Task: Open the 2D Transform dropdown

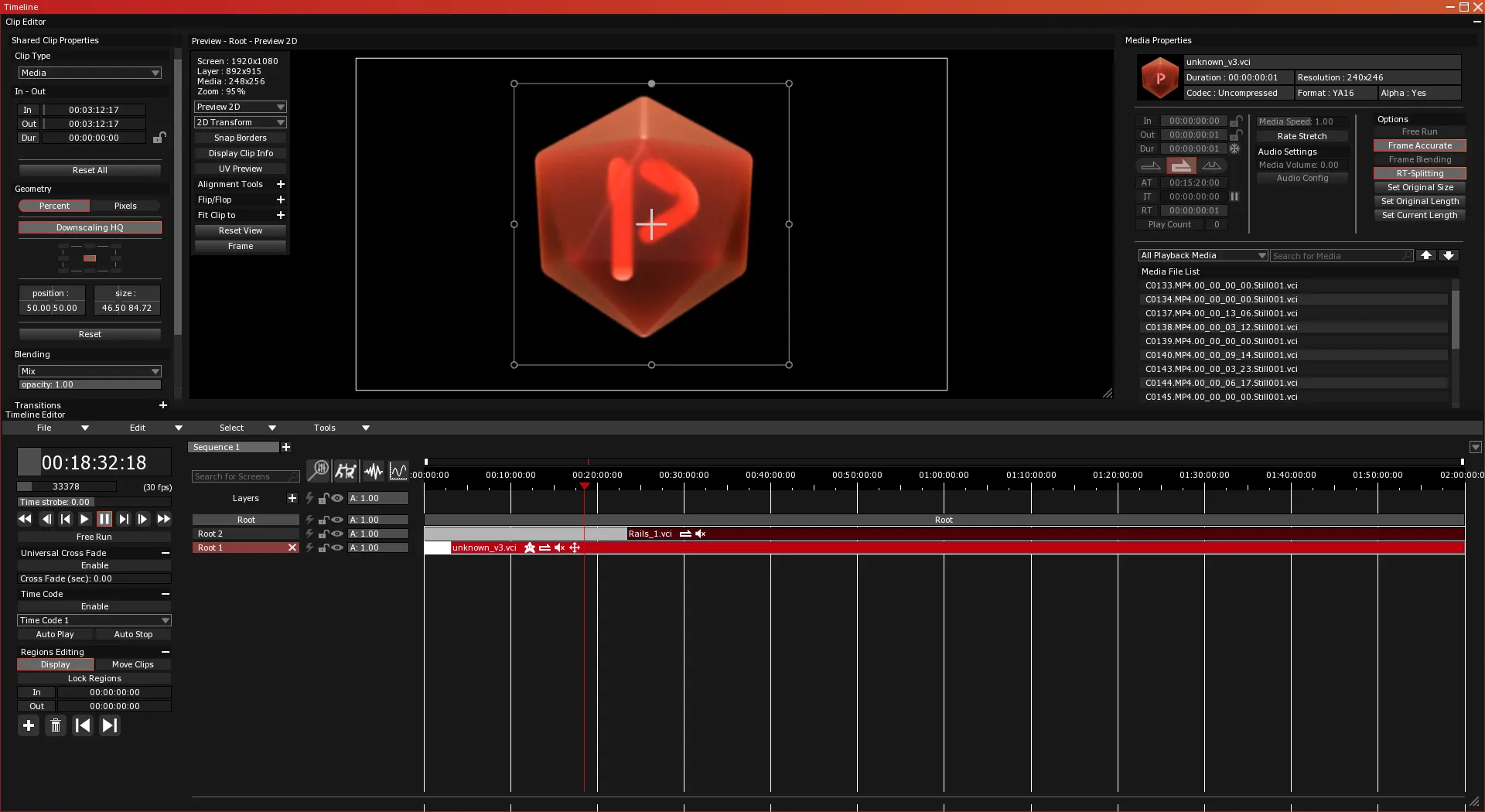Action: click(x=240, y=122)
